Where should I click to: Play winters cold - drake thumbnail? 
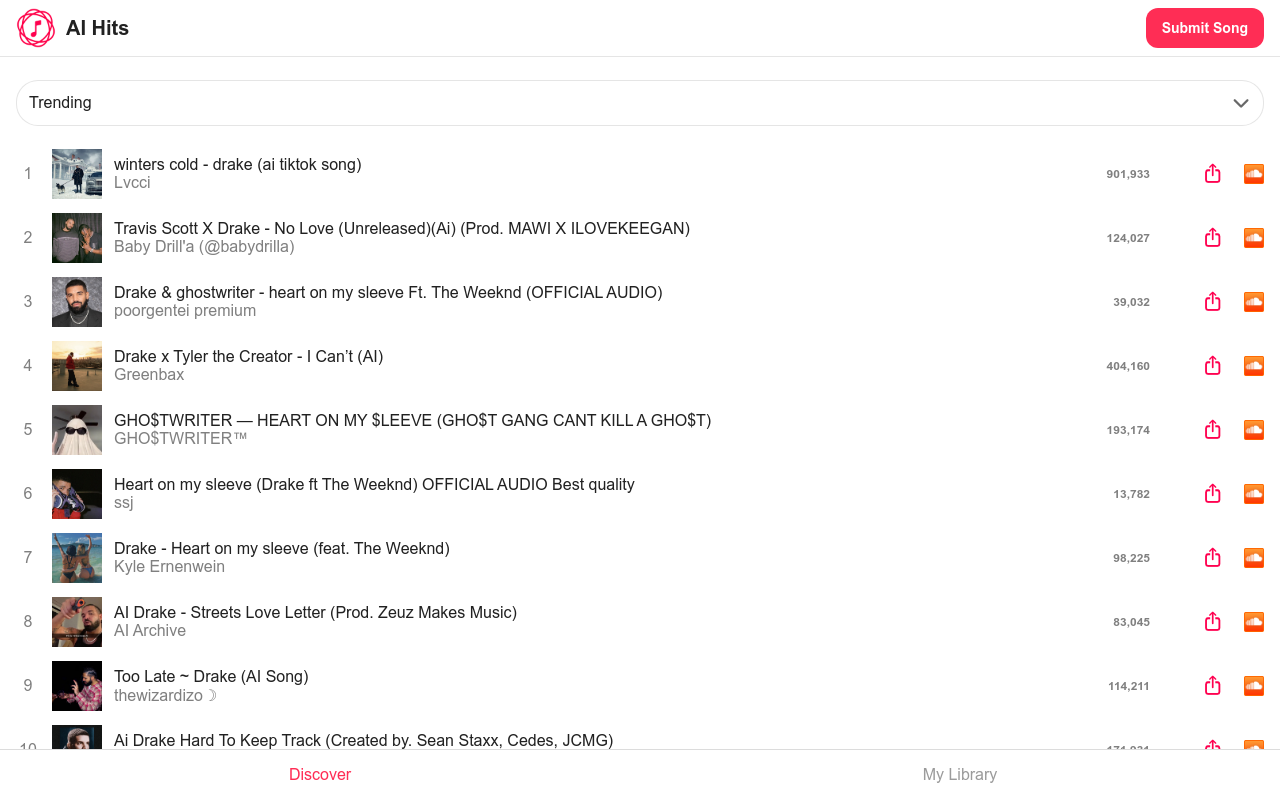(77, 174)
